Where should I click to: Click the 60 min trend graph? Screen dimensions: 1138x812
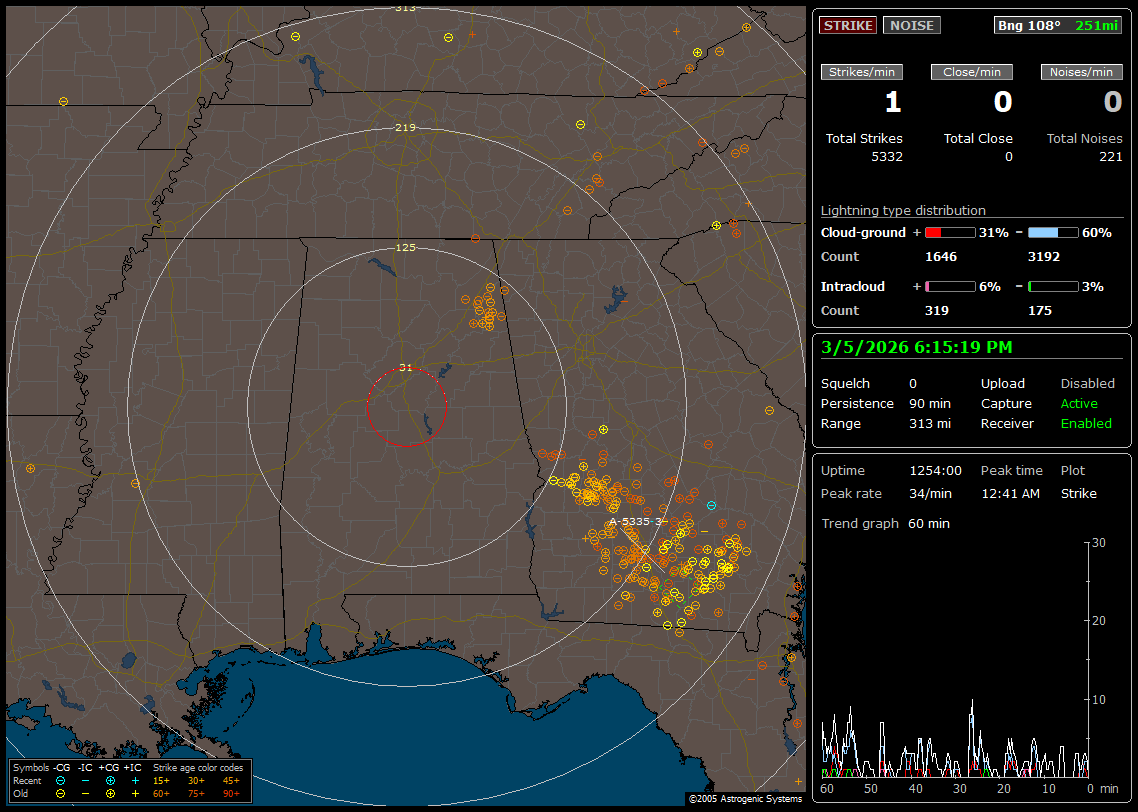coord(955,660)
